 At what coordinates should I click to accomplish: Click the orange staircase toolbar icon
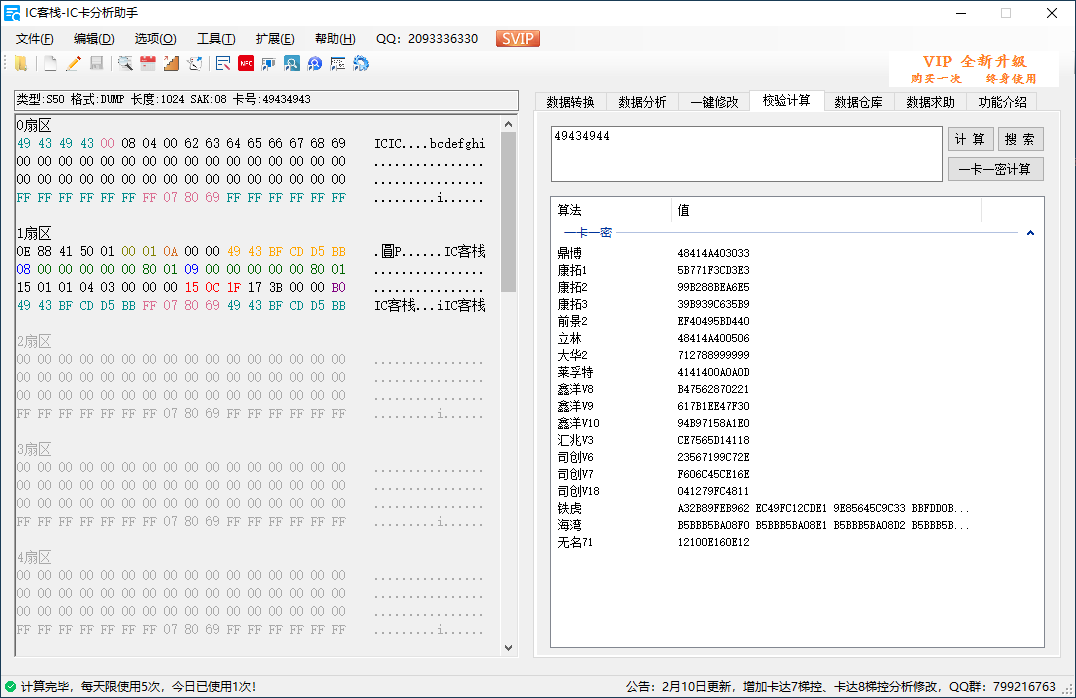pos(171,64)
